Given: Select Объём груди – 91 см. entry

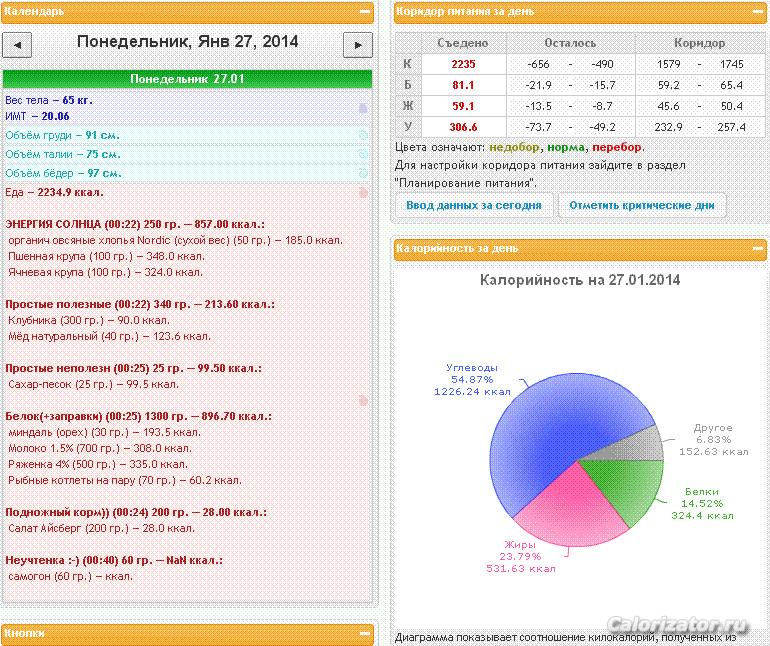Looking at the screenshot, I should click(x=62, y=135).
